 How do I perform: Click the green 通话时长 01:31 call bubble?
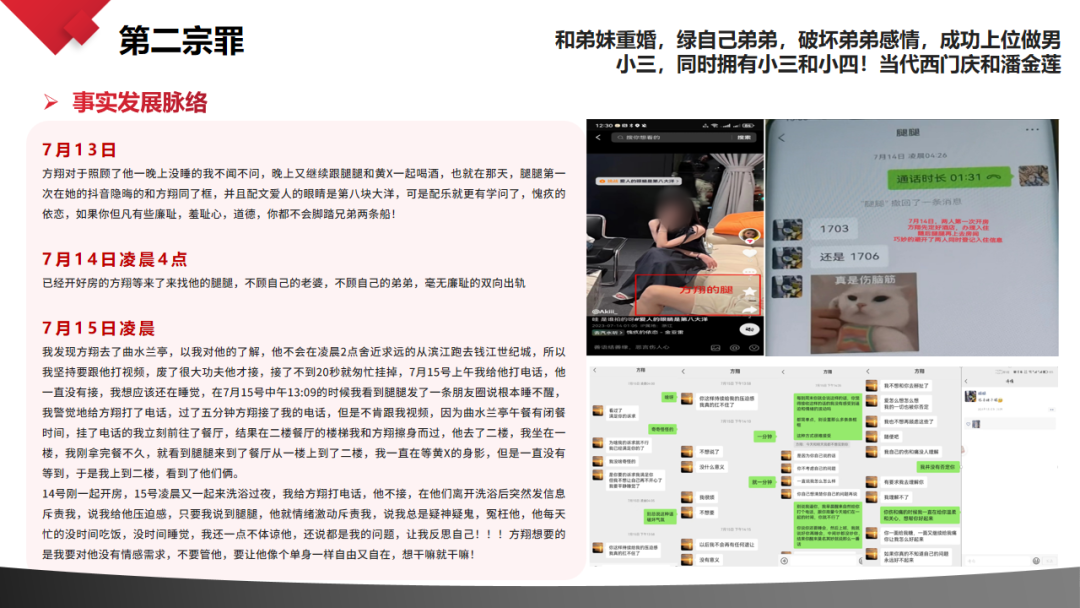949,178
